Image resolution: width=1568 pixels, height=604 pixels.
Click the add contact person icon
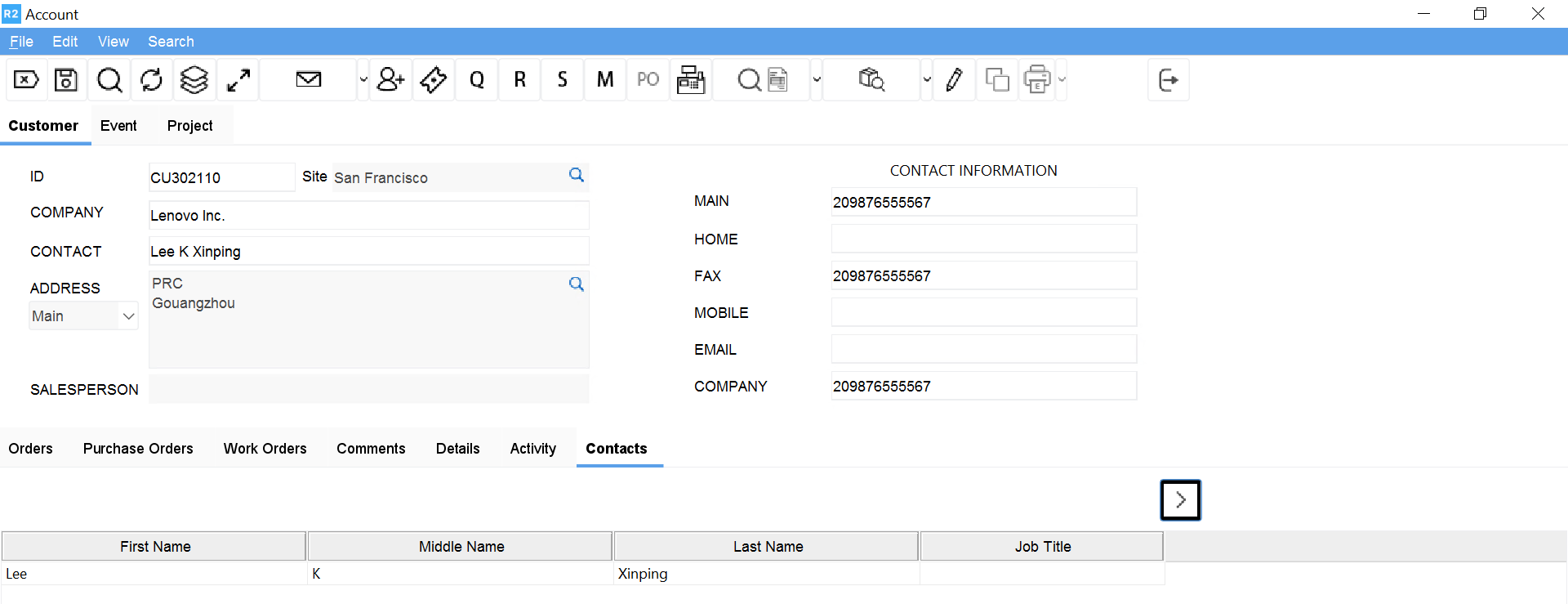click(390, 80)
